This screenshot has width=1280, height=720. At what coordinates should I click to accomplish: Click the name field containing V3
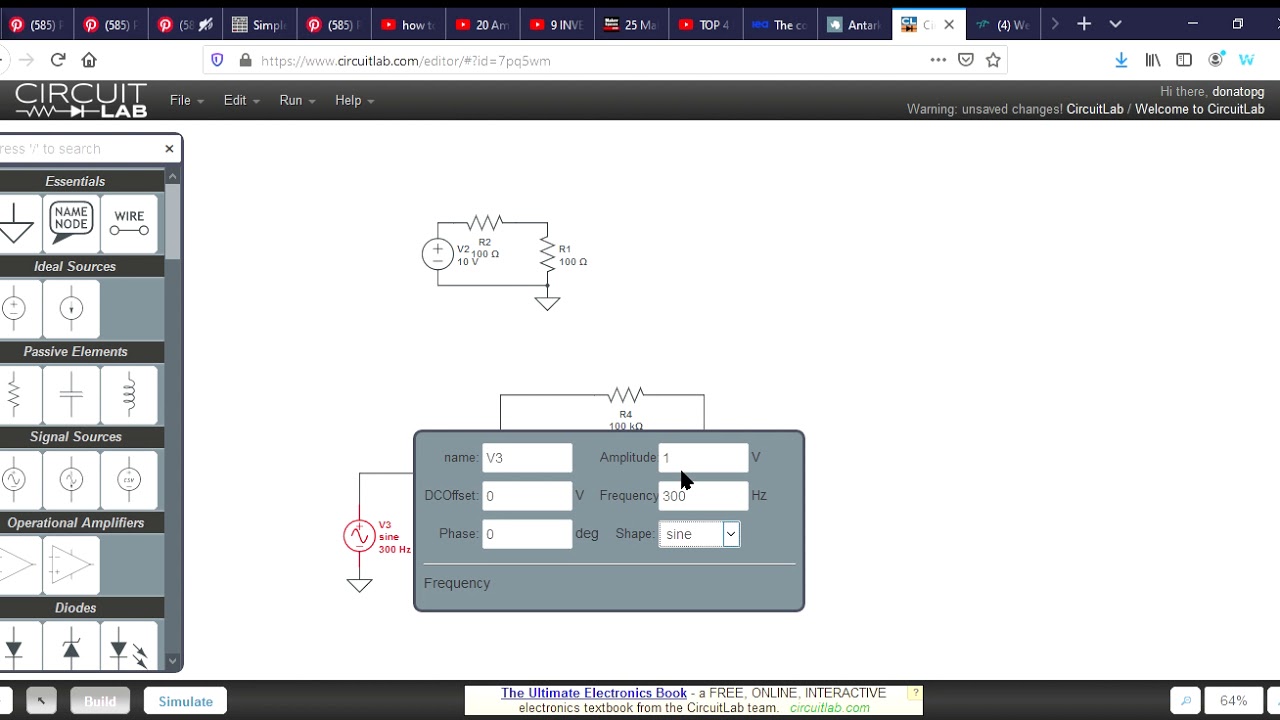pos(527,458)
